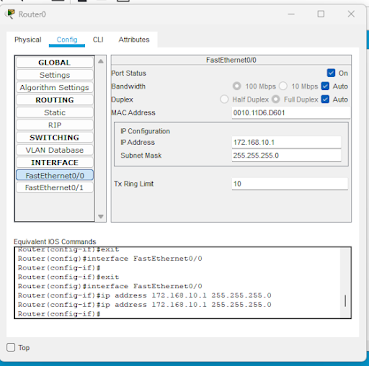Open global Settings in the sidebar
The height and width of the screenshot is (366, 369).
coord(55,75)
